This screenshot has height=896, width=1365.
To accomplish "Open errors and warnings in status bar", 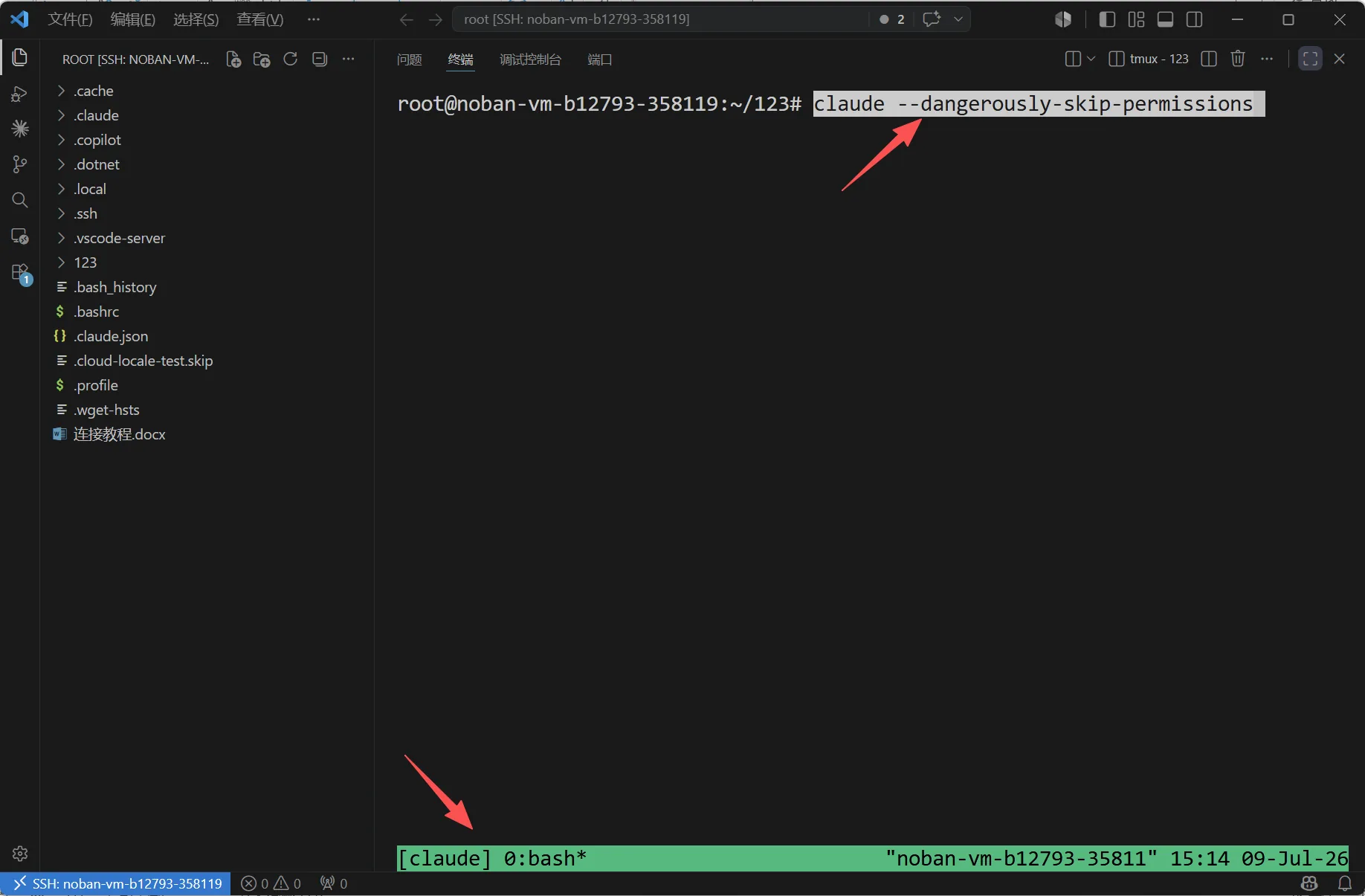I will 271,883.
